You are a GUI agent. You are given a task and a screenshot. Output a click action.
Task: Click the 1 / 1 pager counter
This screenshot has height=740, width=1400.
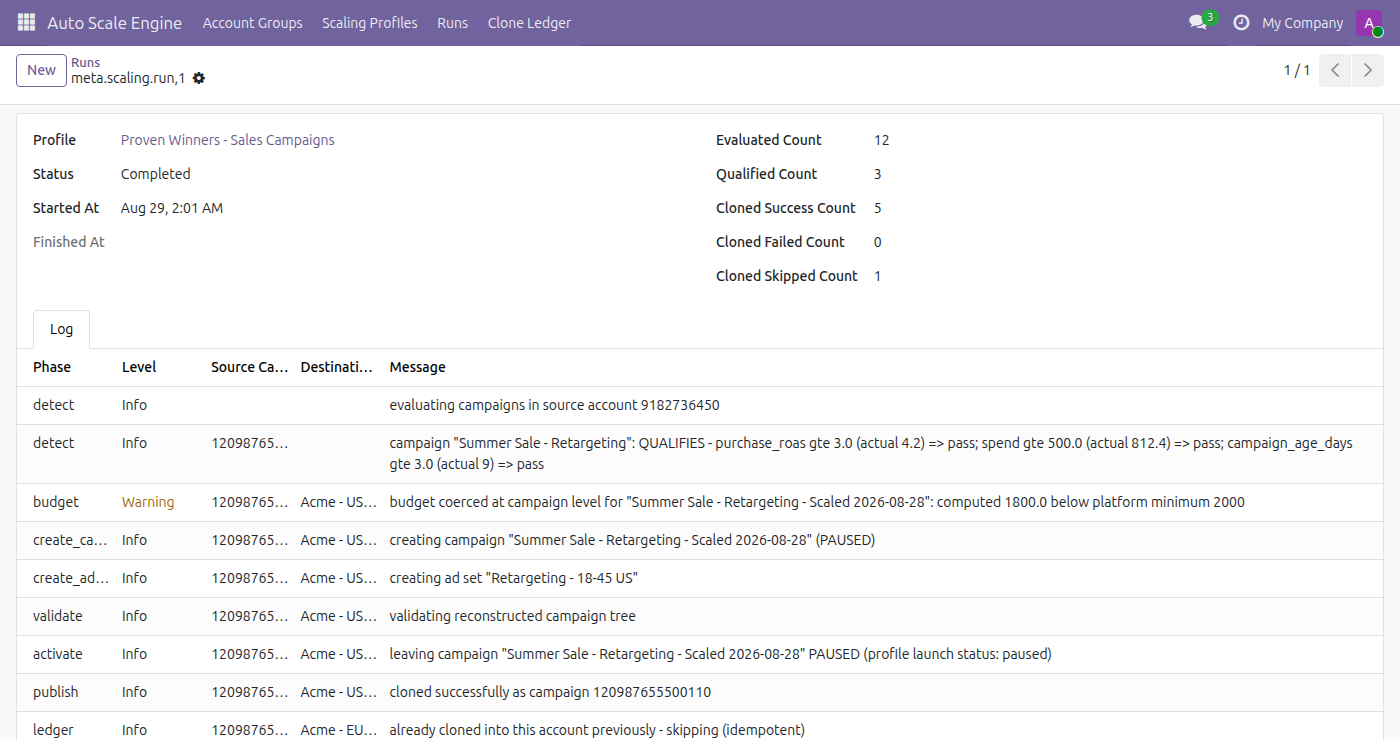[x=1297, y=70]
